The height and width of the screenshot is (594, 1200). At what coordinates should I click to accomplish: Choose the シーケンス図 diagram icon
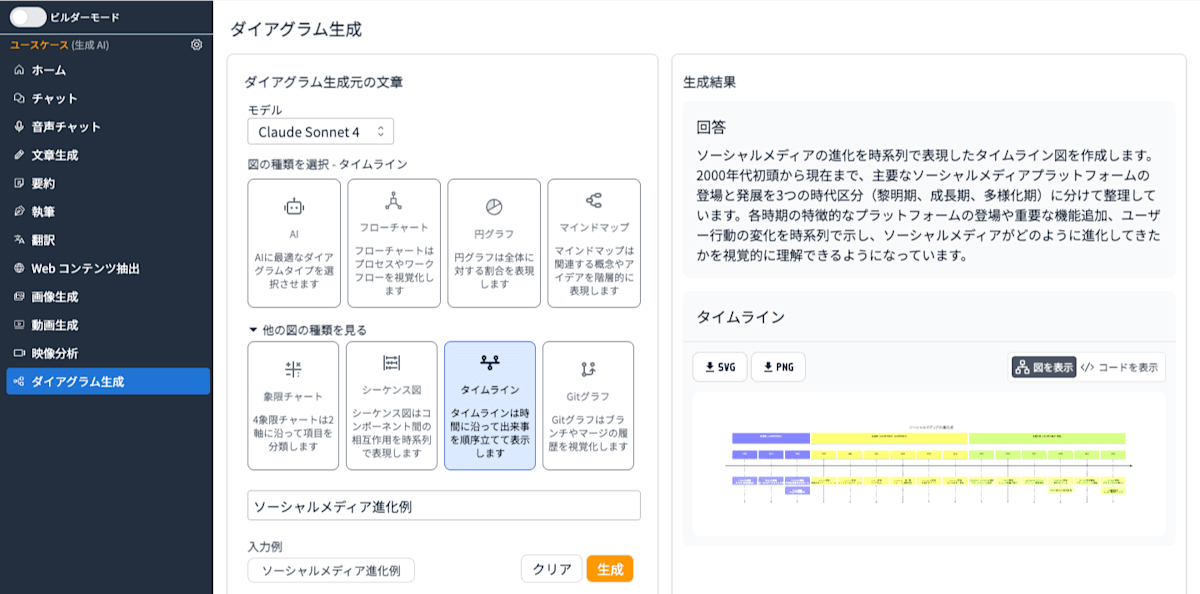pos(392,363)
